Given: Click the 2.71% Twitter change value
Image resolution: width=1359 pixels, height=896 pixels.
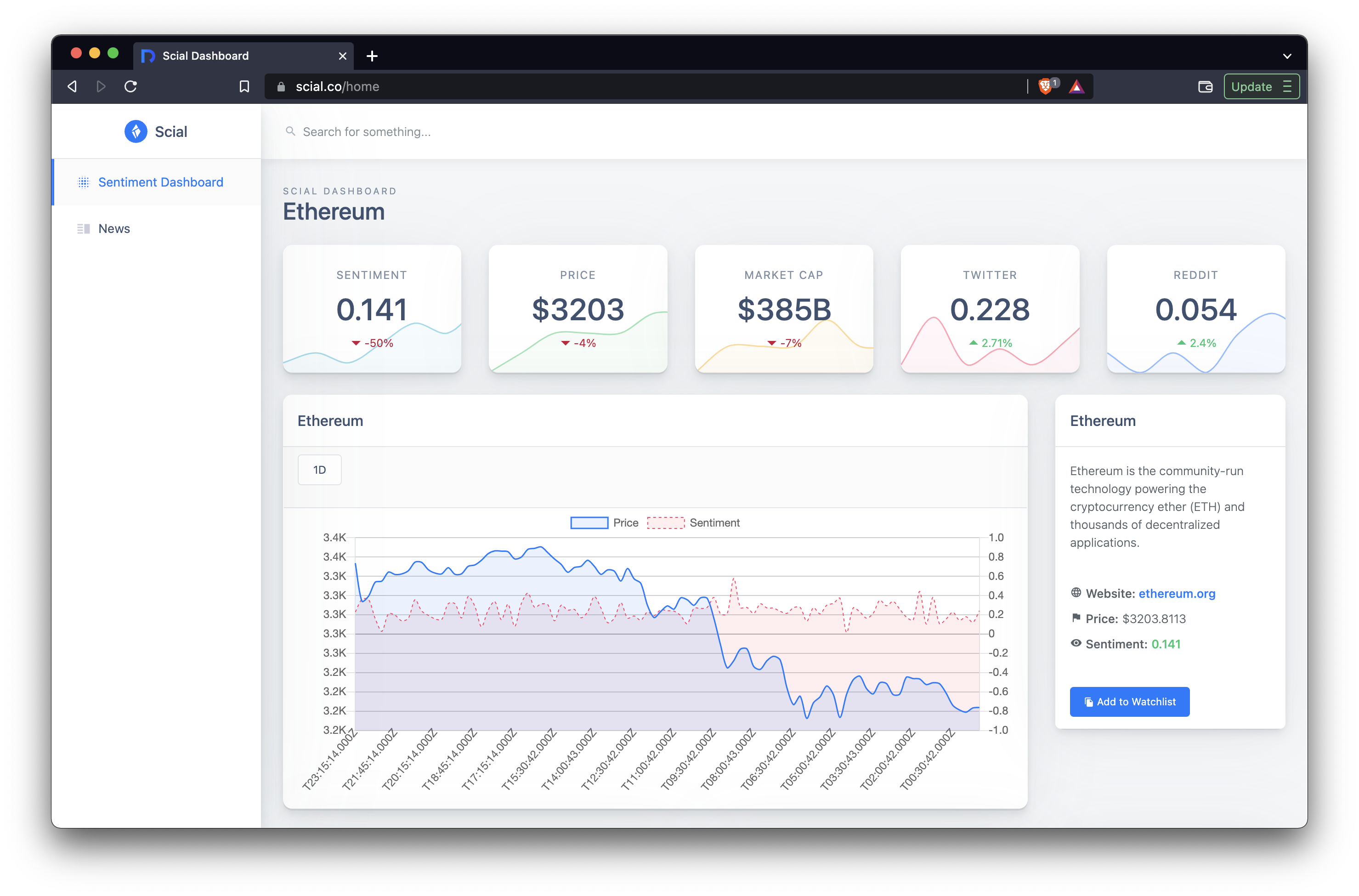Looking at the screenshot, I should tap(997, 343).
